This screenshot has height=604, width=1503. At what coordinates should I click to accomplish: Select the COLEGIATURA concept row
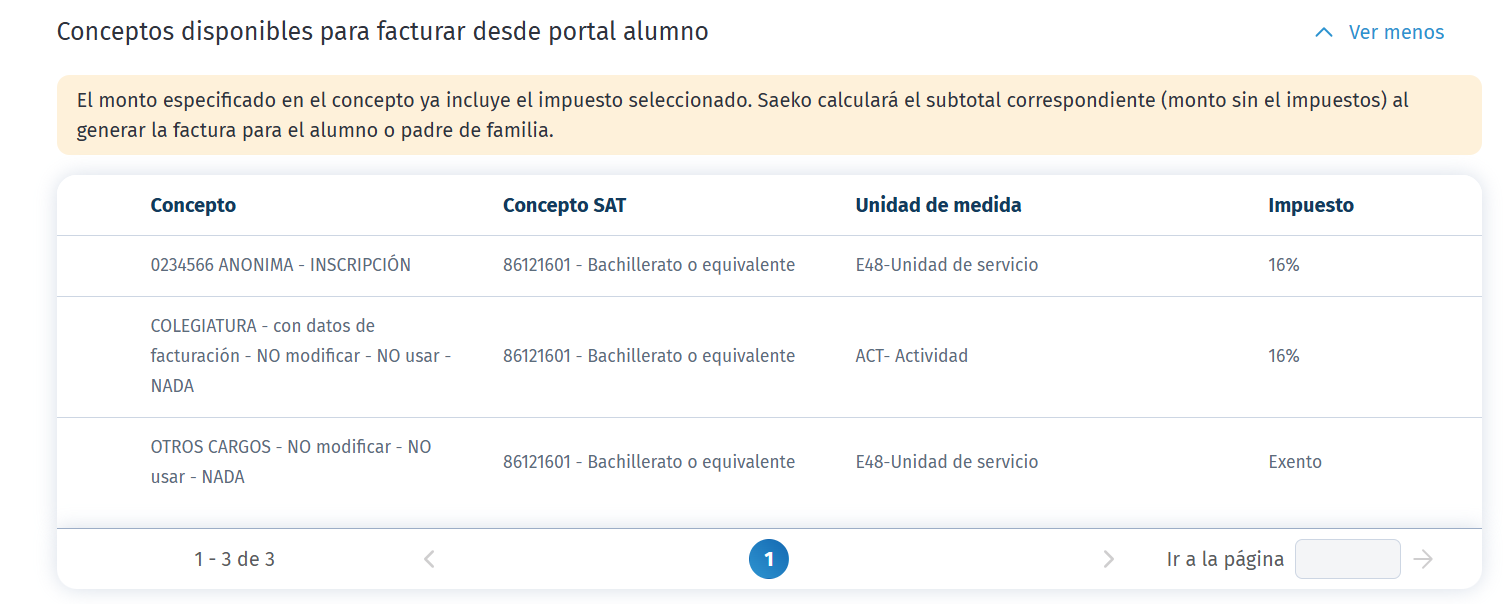tap(300, 355)
